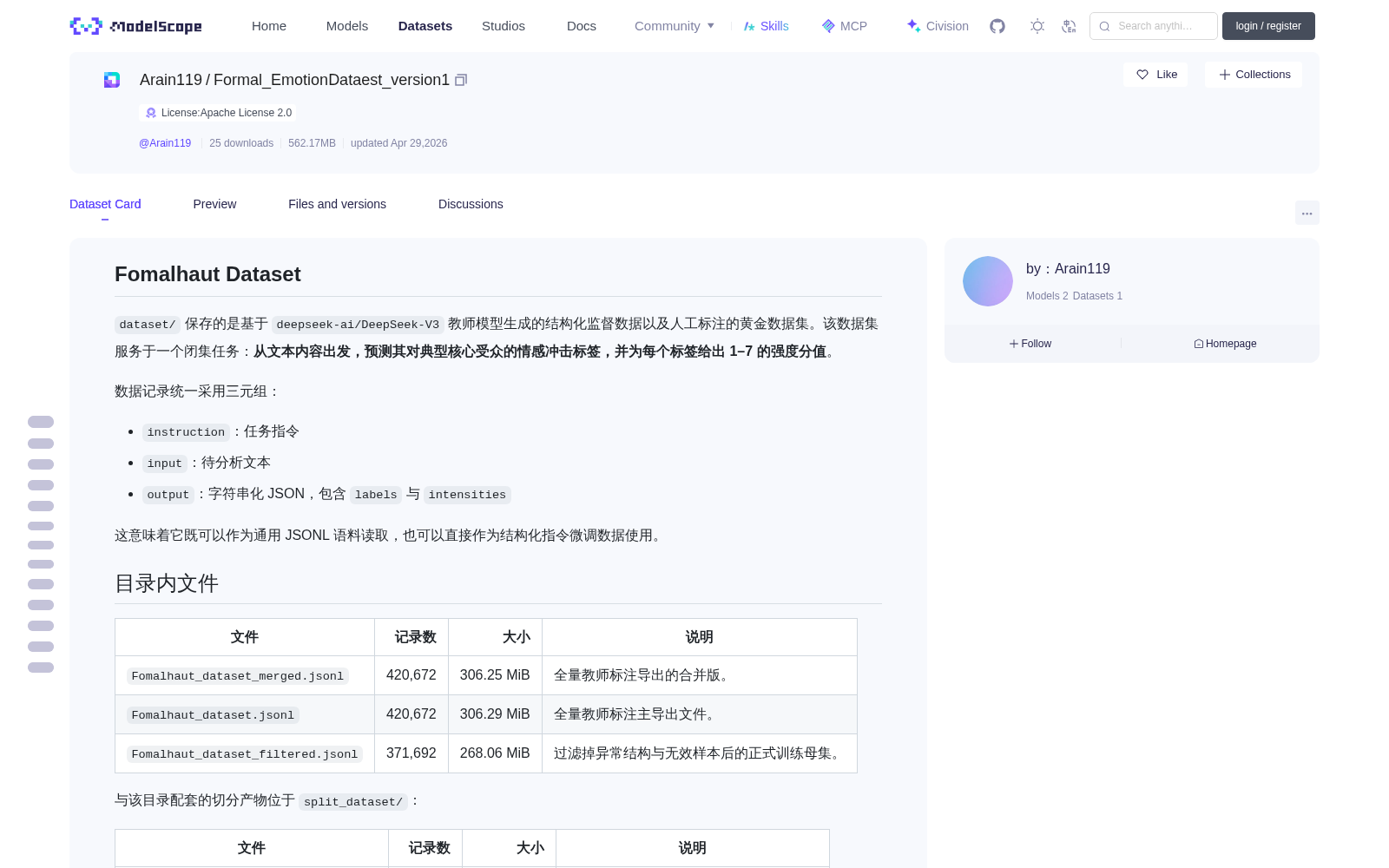Click 'Datasets 1' in the author card

[1097, 296]
